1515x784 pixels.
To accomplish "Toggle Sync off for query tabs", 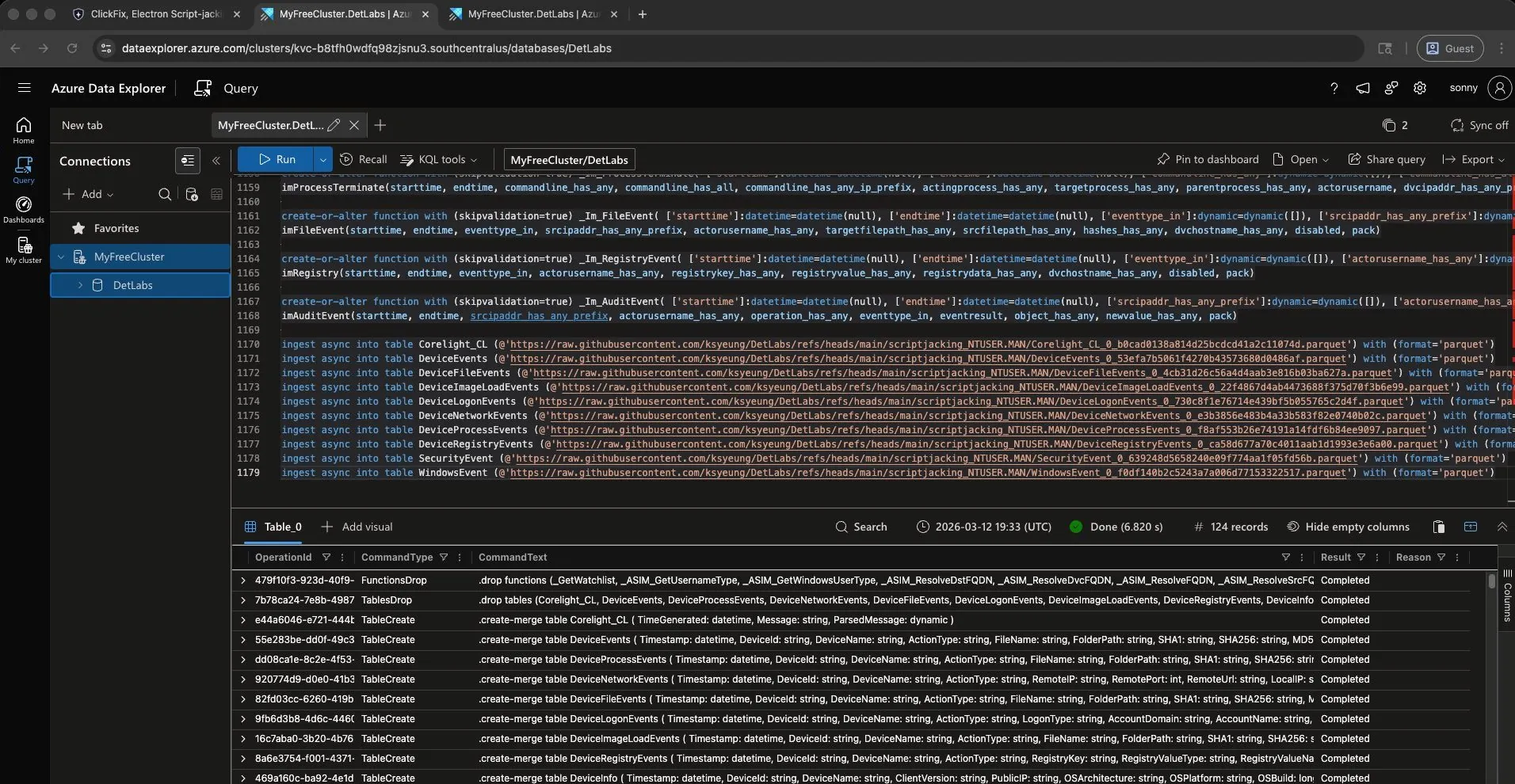I will pos(1479,125).
